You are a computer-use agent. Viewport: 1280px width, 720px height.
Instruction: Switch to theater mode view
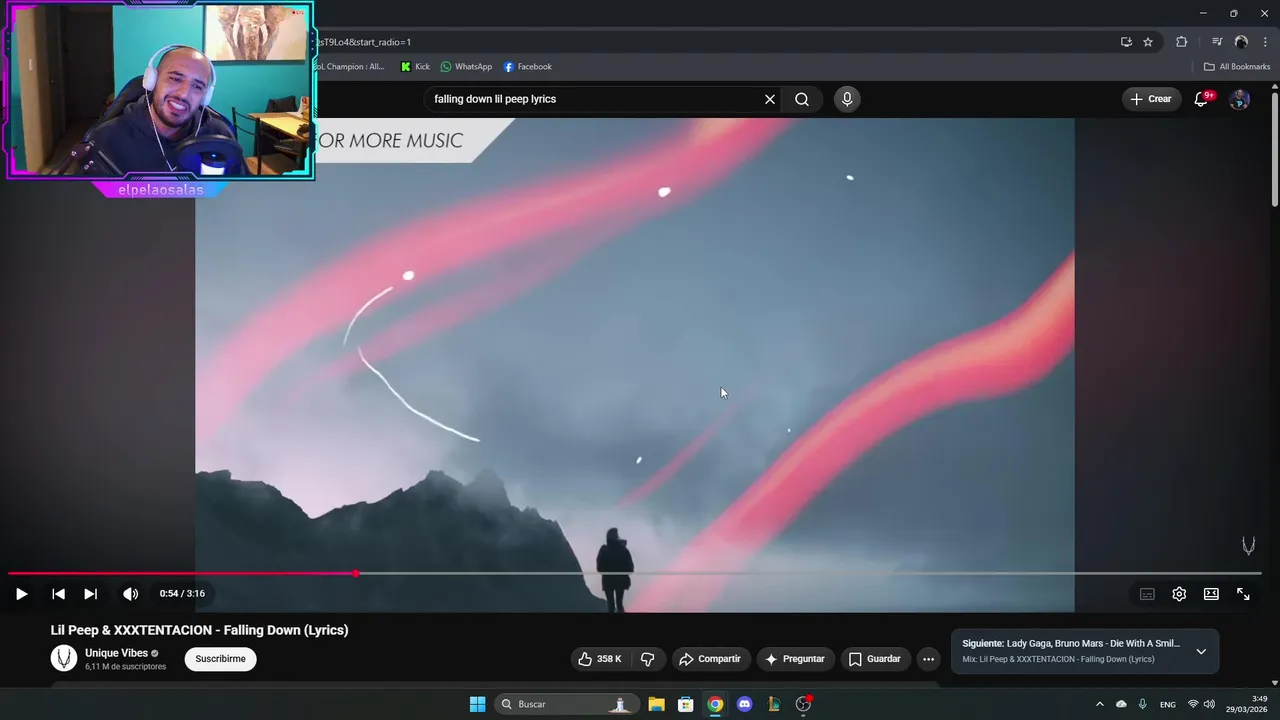(x=1211, y=594)
